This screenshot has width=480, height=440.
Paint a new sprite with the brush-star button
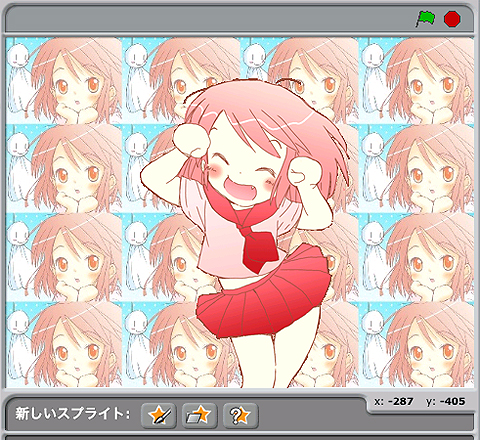coord(159,415)
